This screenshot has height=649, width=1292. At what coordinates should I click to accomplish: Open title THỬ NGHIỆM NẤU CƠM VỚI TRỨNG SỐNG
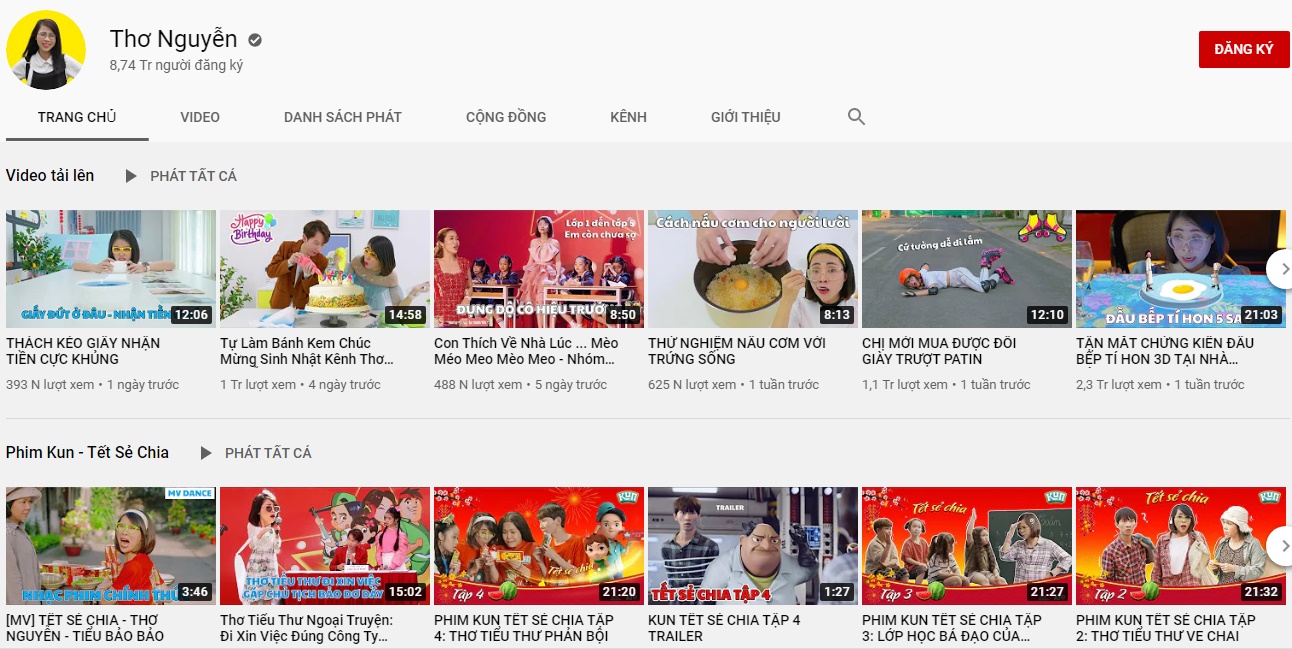pyautogui.click(x=737, y=351)
